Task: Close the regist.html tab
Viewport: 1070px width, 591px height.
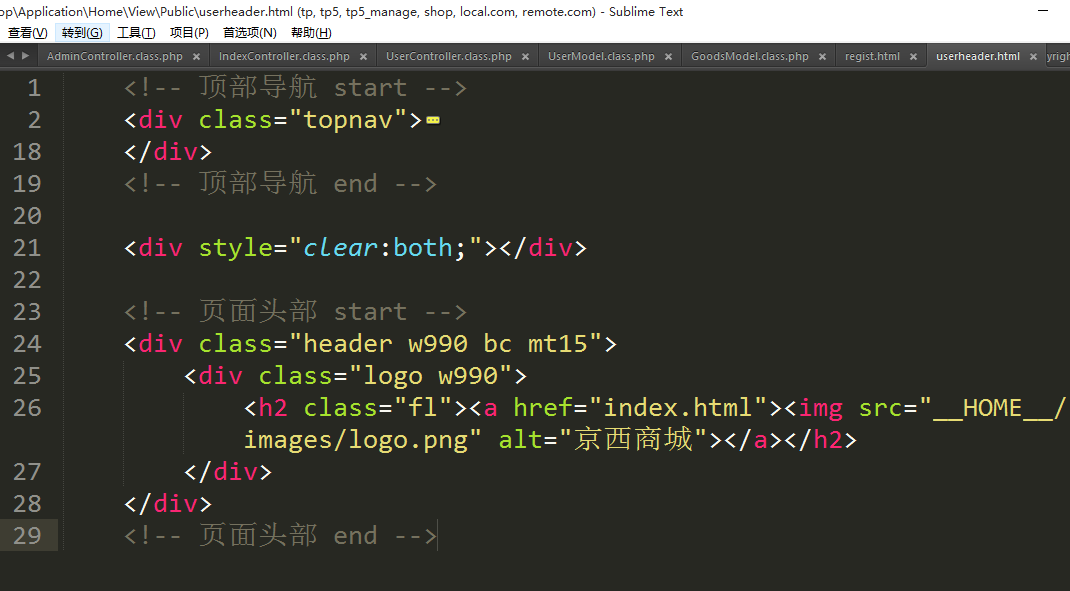Action: click(x=914, y=57)
